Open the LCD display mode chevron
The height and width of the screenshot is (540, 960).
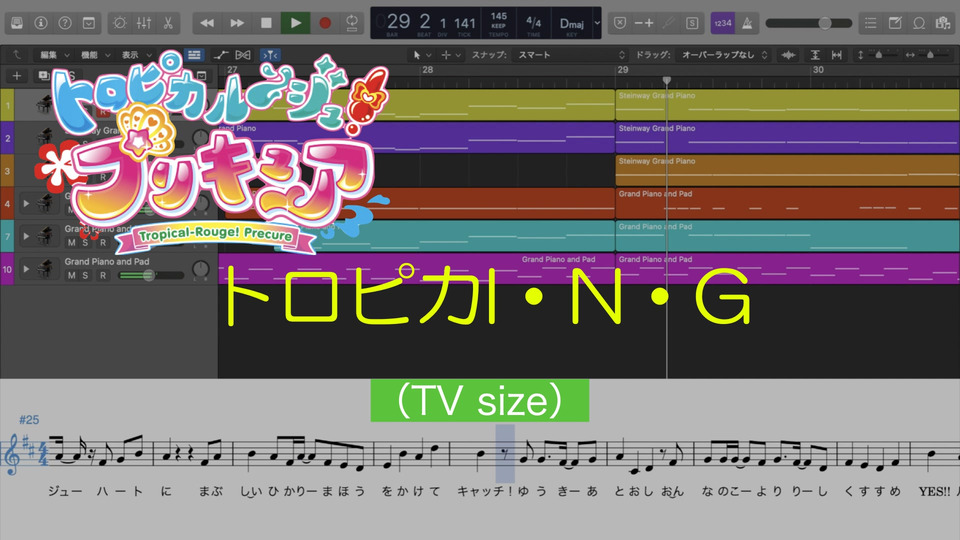tap(597, 23)
